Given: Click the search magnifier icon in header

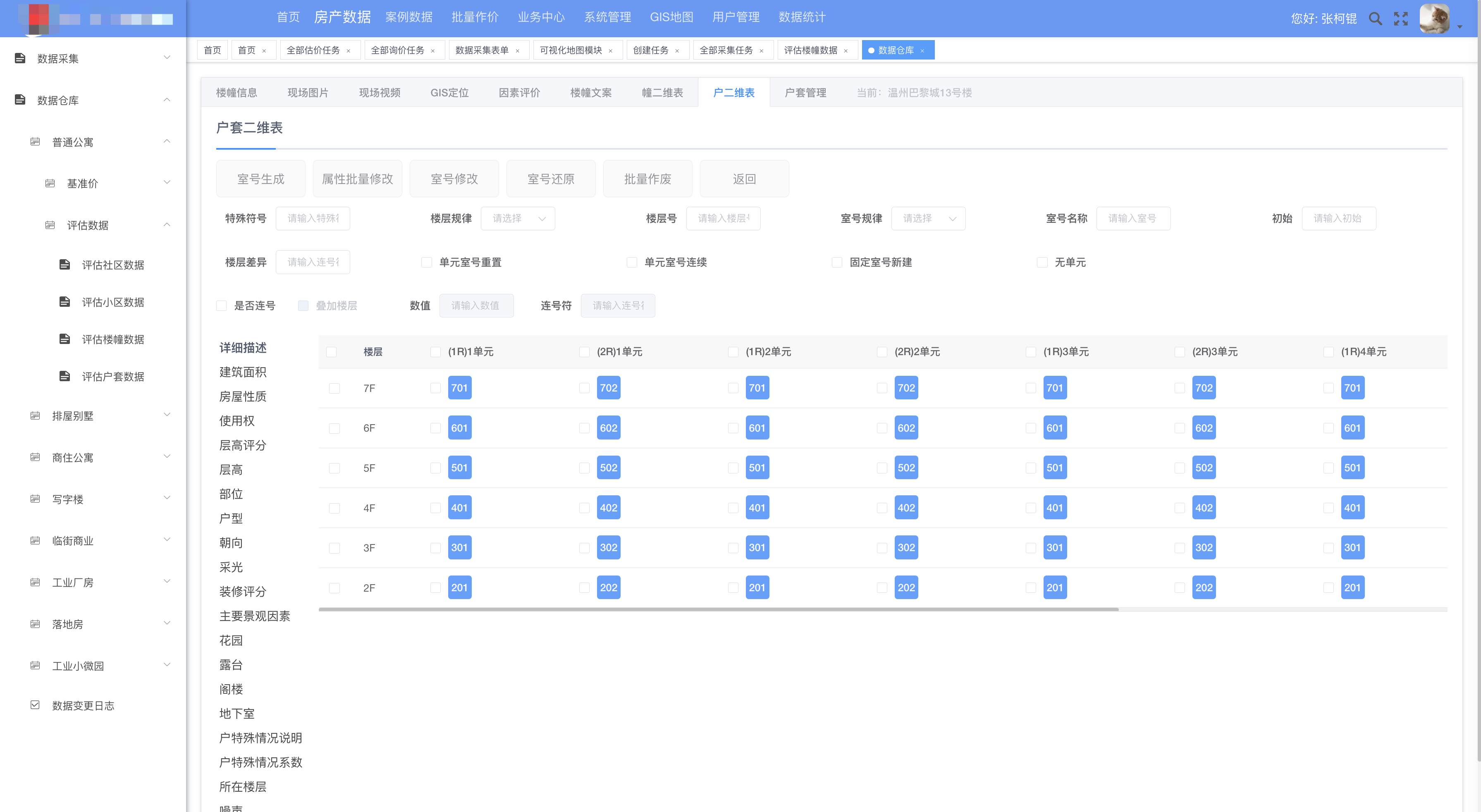Looking at the screenshot, I should (1375, 19).
